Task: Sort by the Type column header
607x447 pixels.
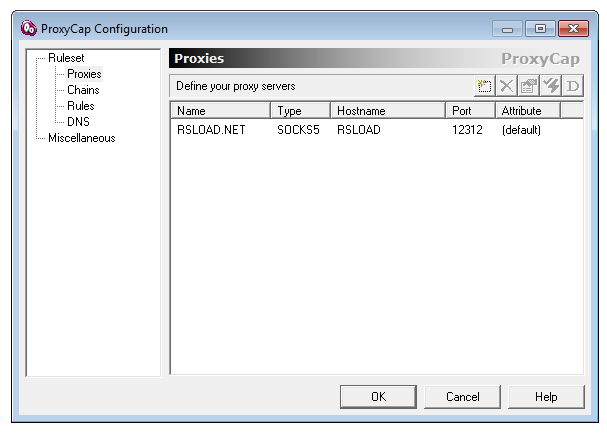Action: point(300,111)
